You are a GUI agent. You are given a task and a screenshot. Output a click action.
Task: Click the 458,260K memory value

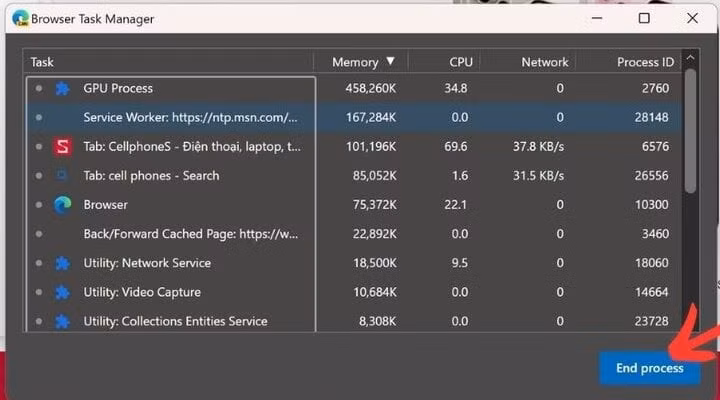pos(371,88)
